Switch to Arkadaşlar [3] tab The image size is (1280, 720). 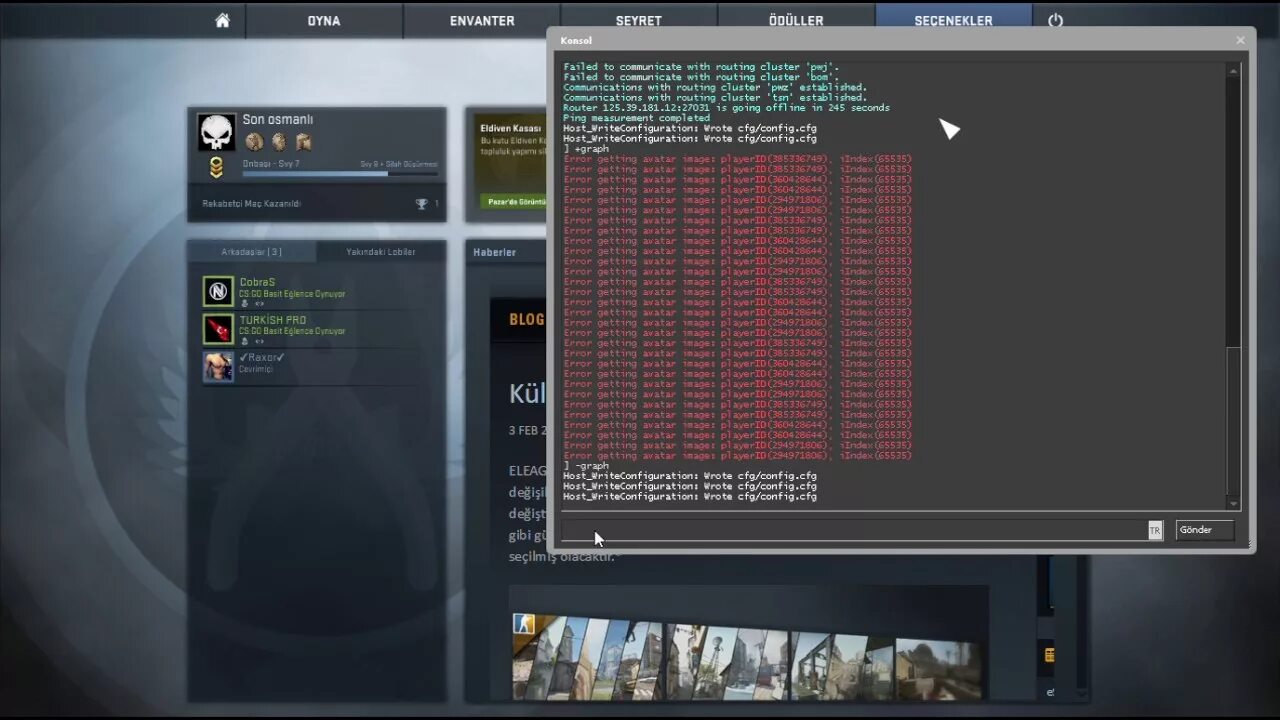point(252,252)
